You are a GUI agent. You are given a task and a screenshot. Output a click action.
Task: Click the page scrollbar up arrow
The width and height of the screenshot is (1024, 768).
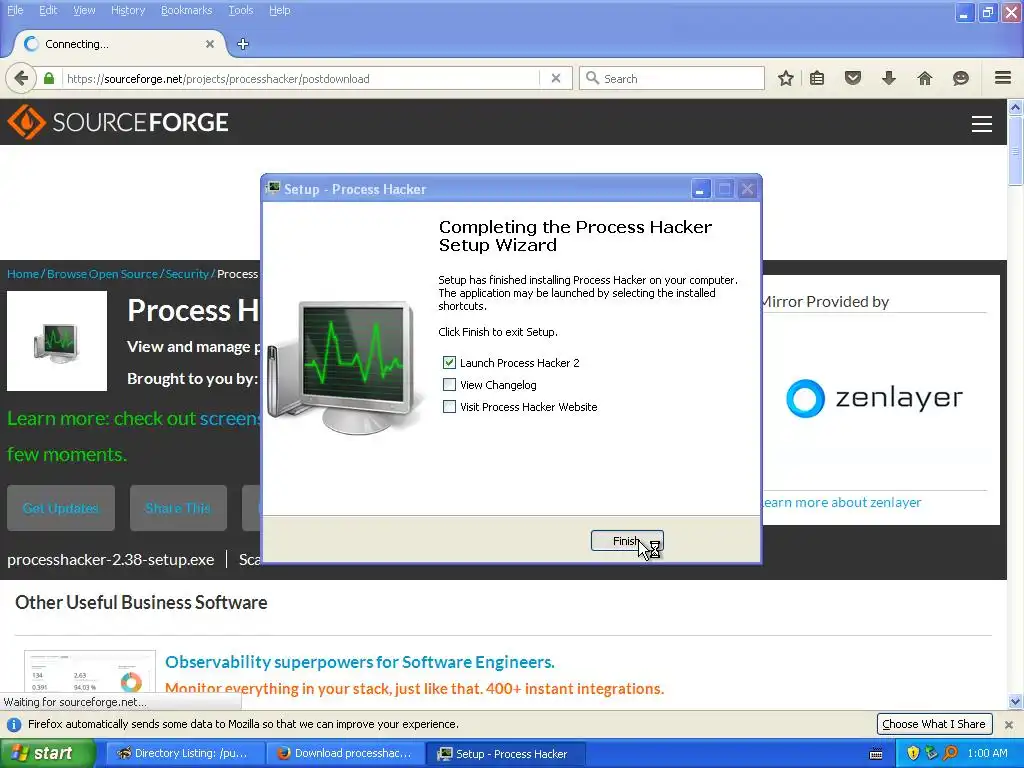tap(1016, 107)
